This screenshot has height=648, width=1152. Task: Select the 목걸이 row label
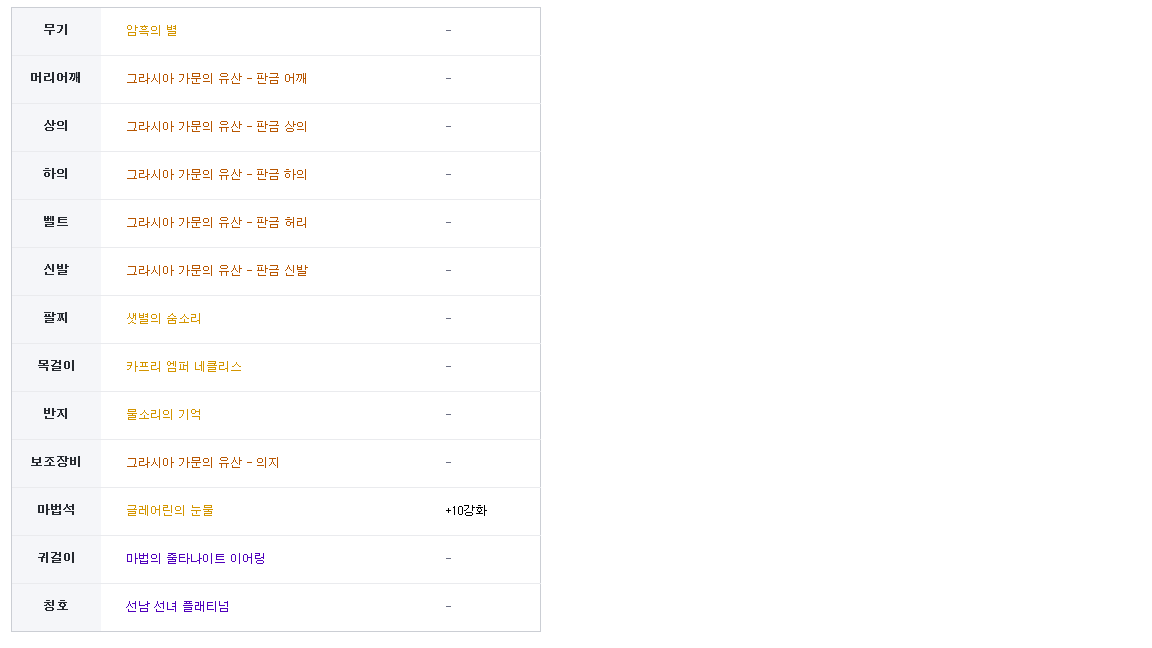pos(56,367)
